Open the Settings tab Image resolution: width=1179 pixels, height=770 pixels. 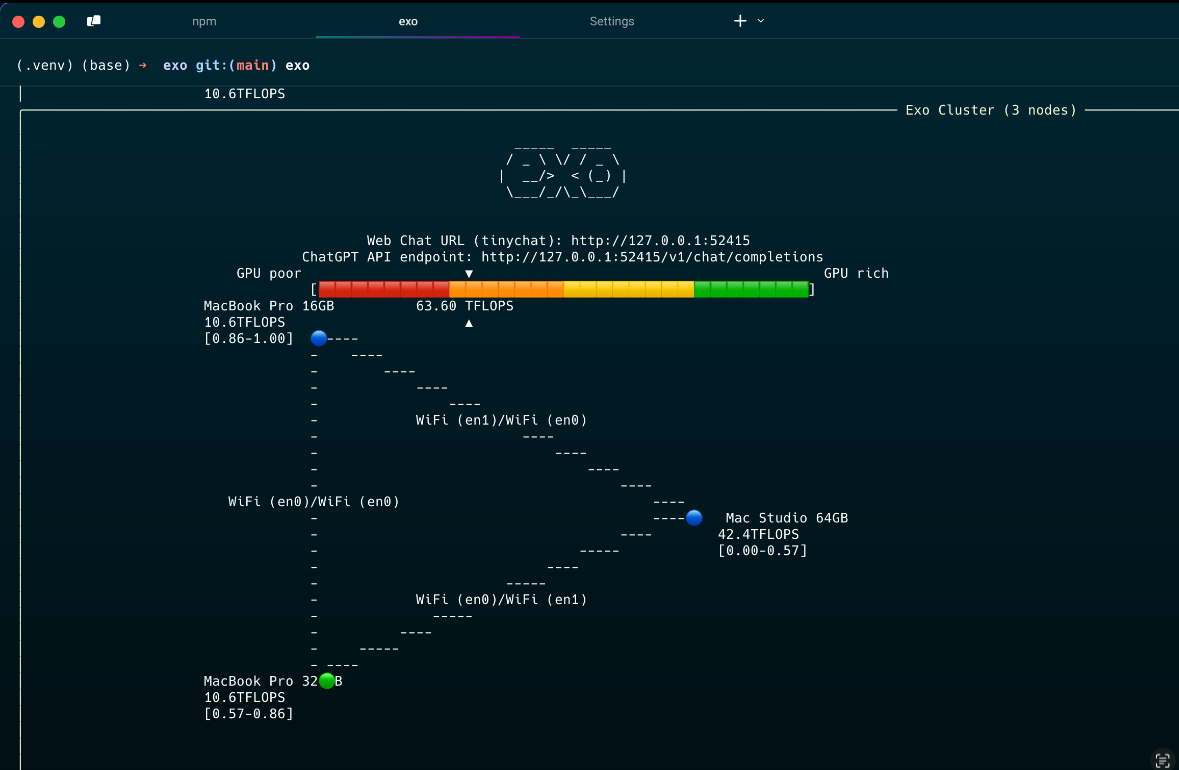click(x=612, y=21)
